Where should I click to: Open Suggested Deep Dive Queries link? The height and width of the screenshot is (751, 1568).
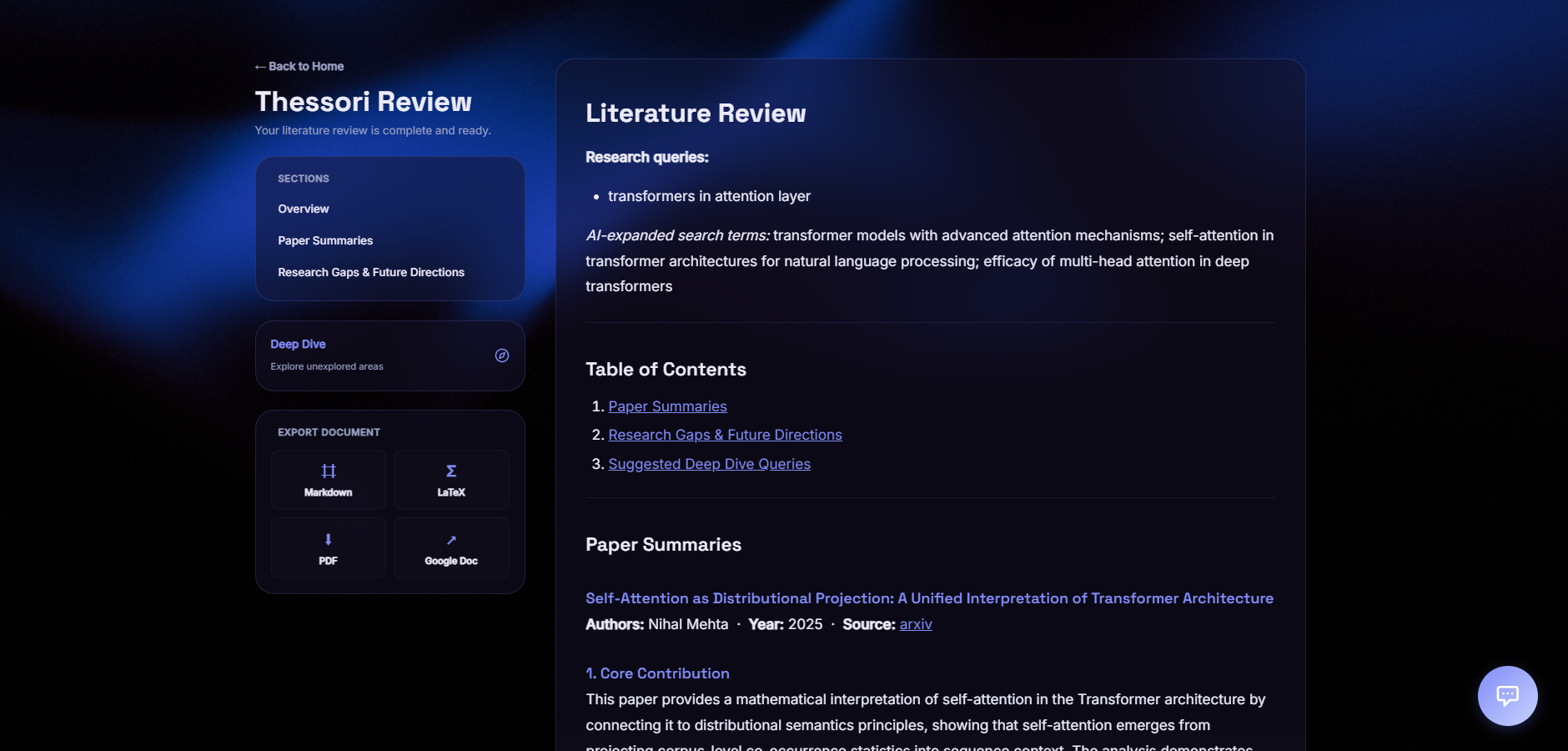point(709,464)
